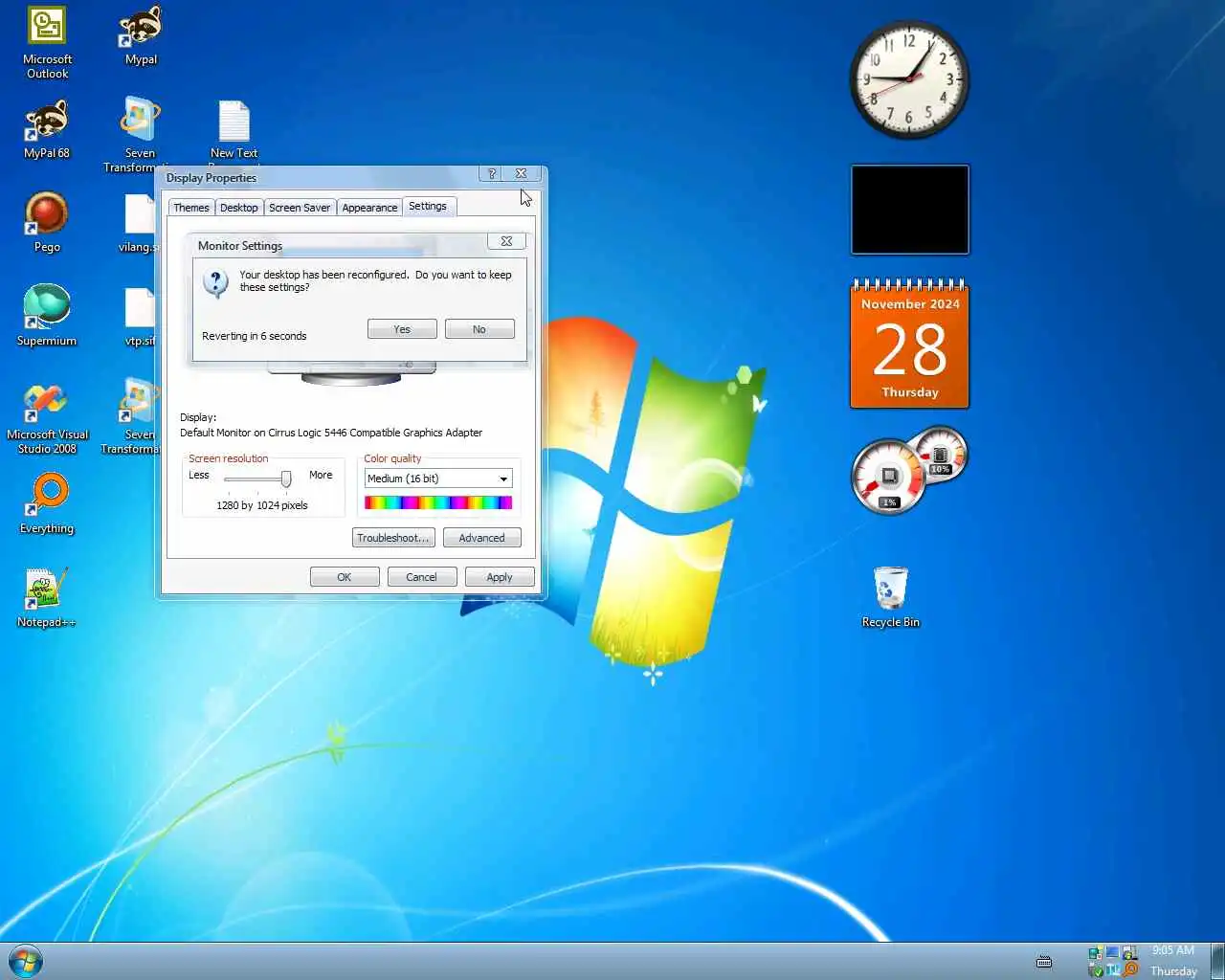1225x980 pixels.
Task: Select the Supermium desktop shortcut
Action: (x=47, y=316)
